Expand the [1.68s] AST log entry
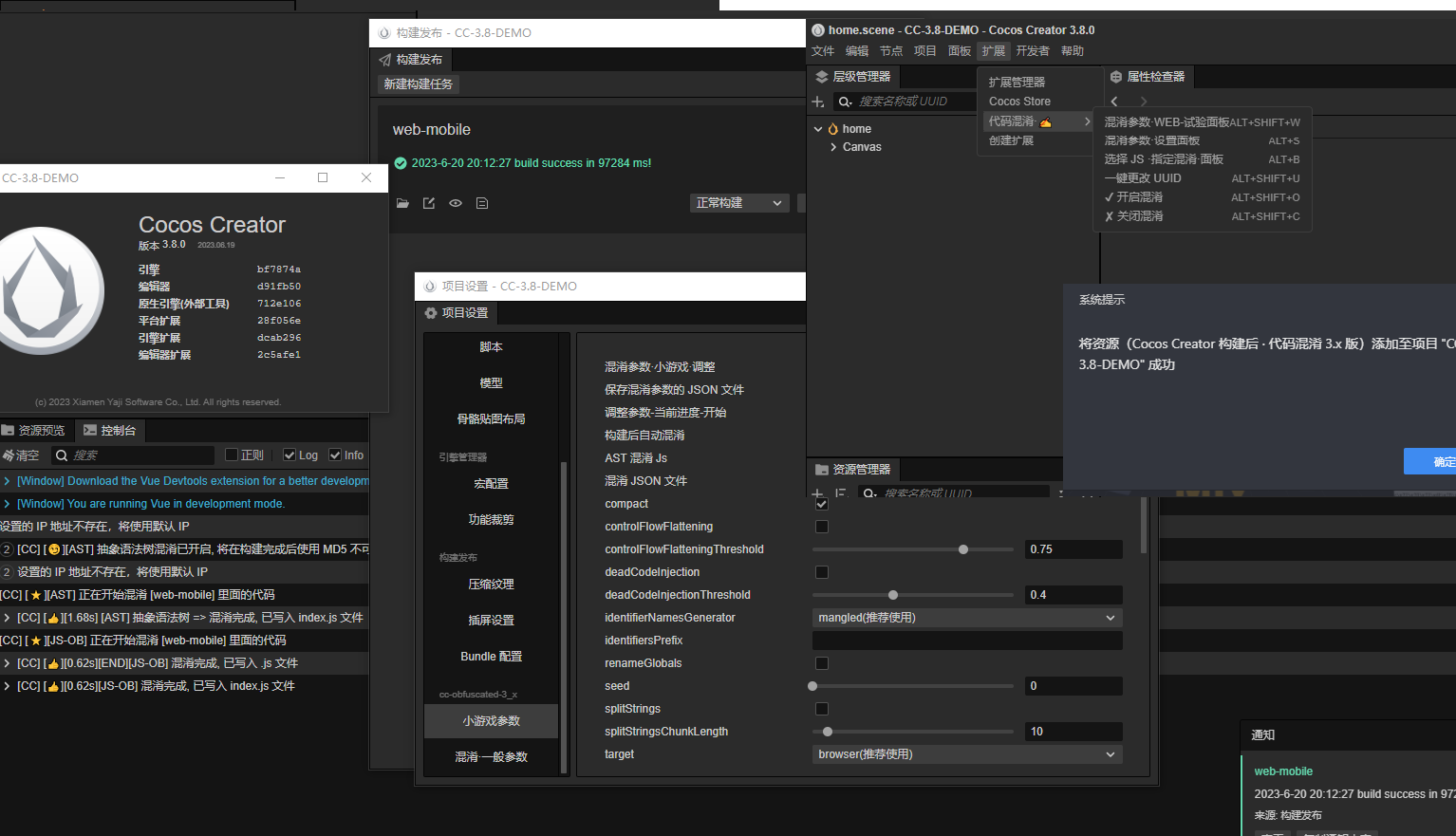The width and height of the screenshot is (1456, 836). [7, 618]
